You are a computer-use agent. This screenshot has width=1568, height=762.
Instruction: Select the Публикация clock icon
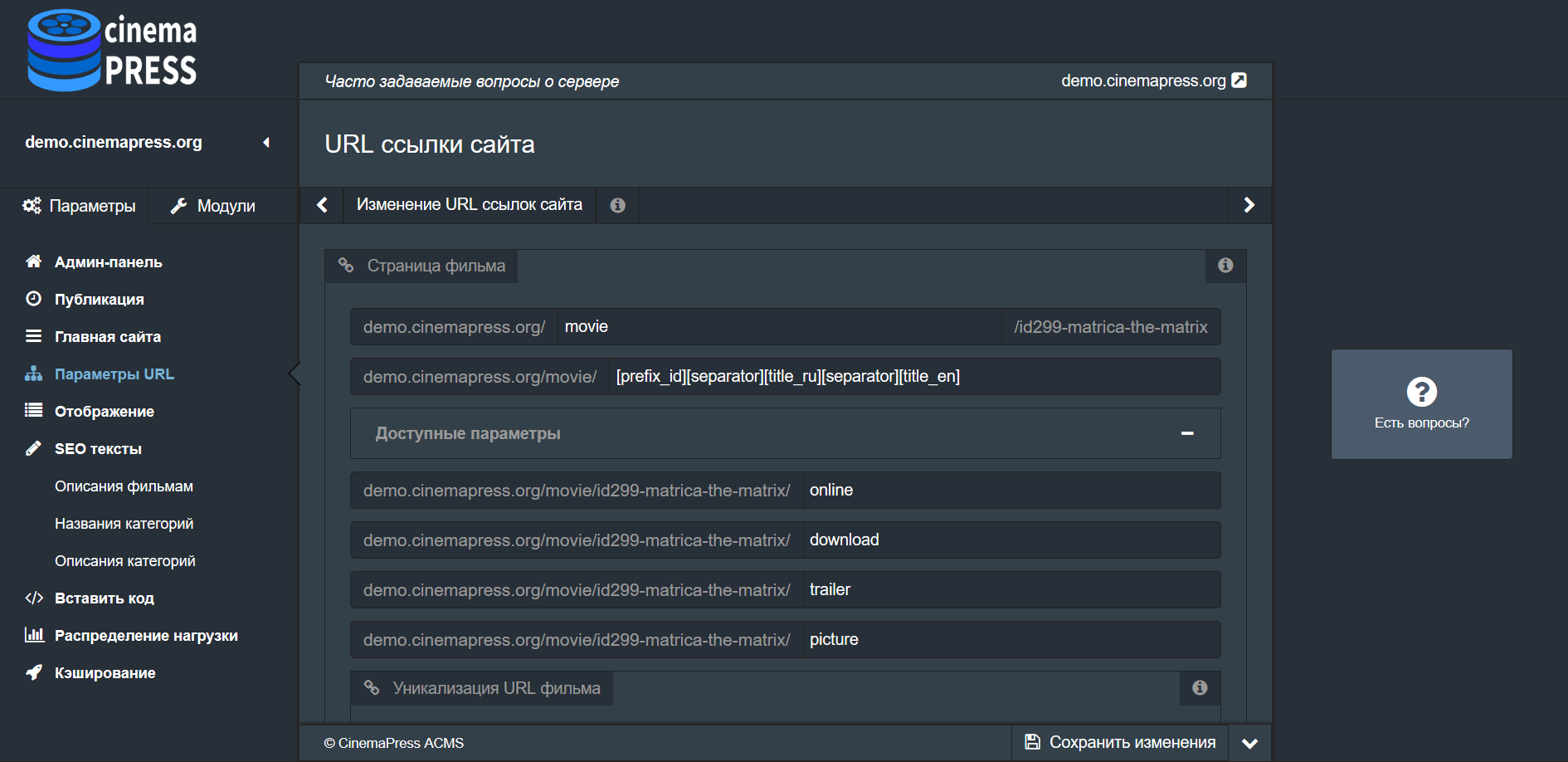33,299
